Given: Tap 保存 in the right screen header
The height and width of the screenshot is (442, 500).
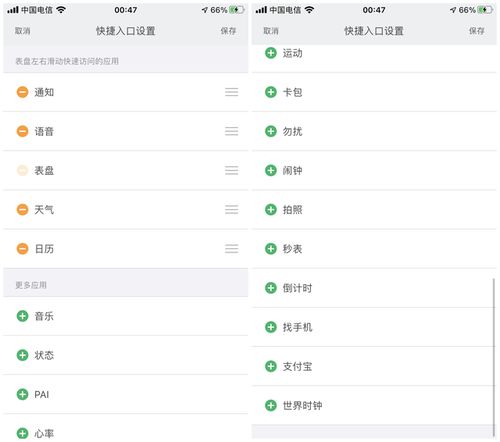Looking at the screenshot, I should pyautogui.click(x=477, y=31).
